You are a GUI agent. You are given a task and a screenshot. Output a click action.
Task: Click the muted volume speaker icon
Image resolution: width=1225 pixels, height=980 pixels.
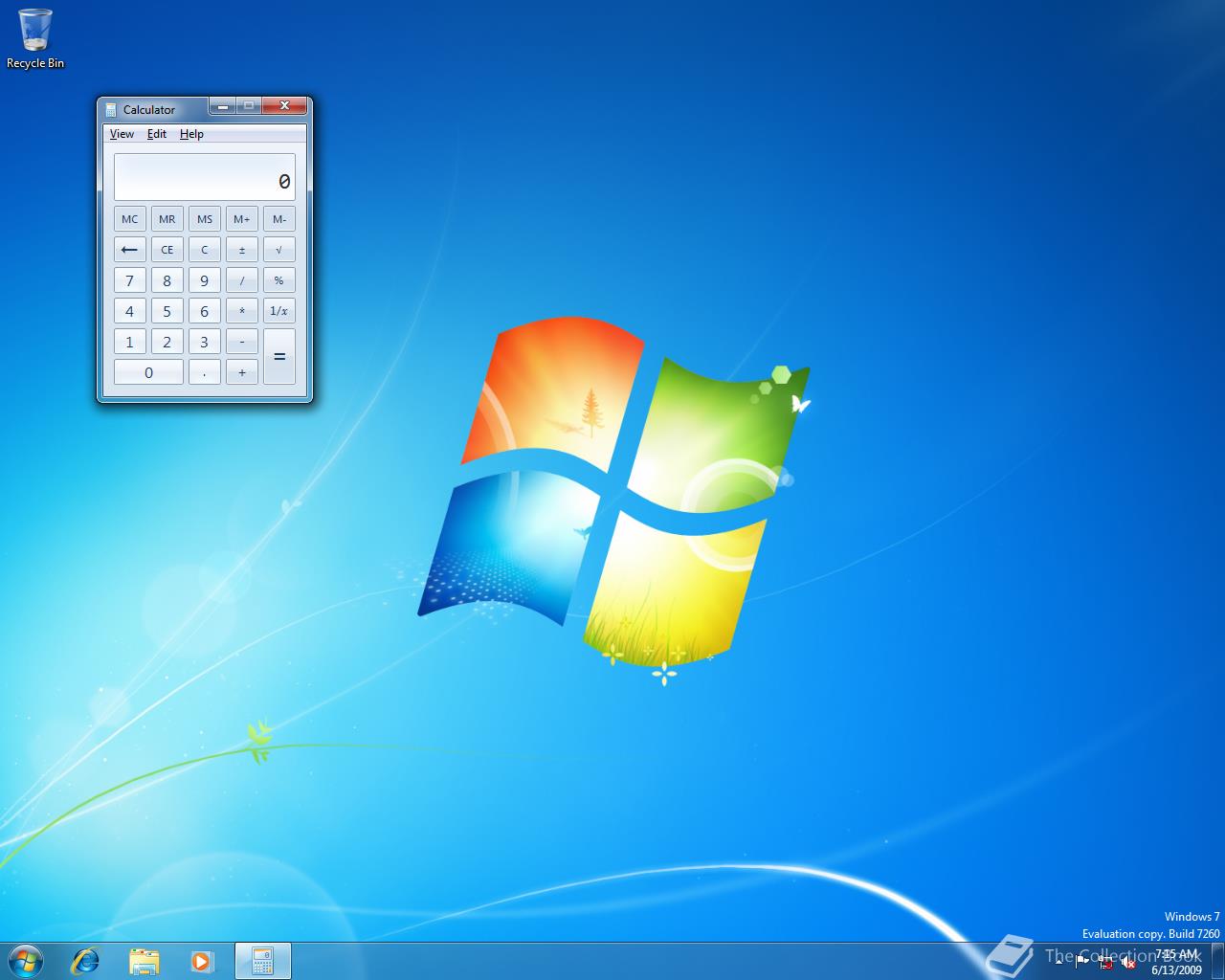coord(1128,963)
